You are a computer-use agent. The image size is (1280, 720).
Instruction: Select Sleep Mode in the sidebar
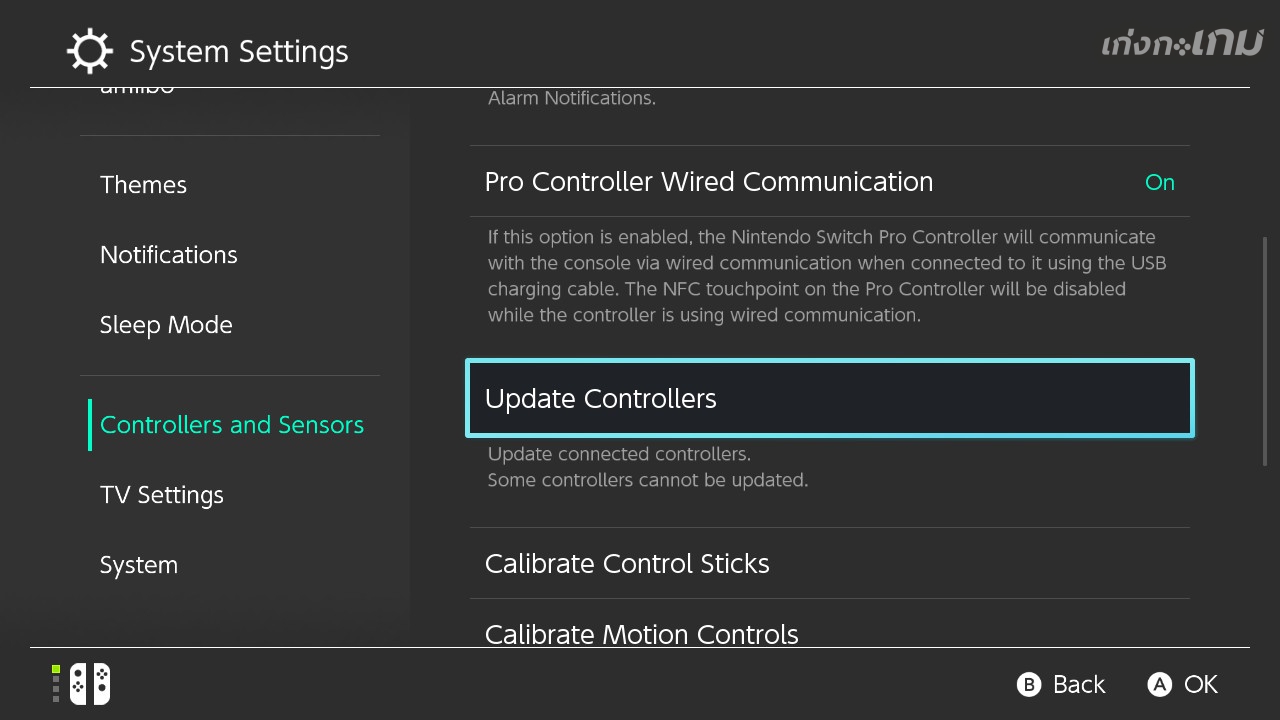[166, 325]
